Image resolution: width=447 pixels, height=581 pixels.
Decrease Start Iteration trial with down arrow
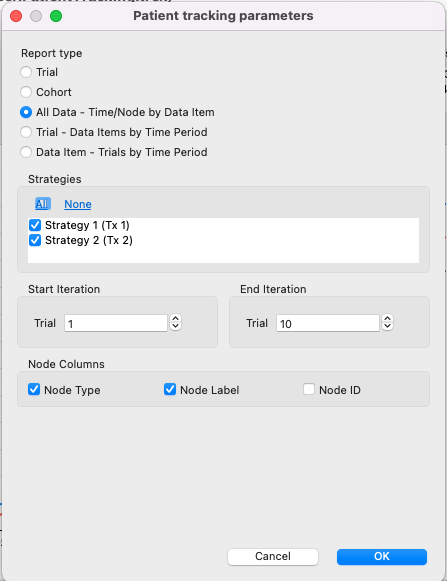(175, 326)
